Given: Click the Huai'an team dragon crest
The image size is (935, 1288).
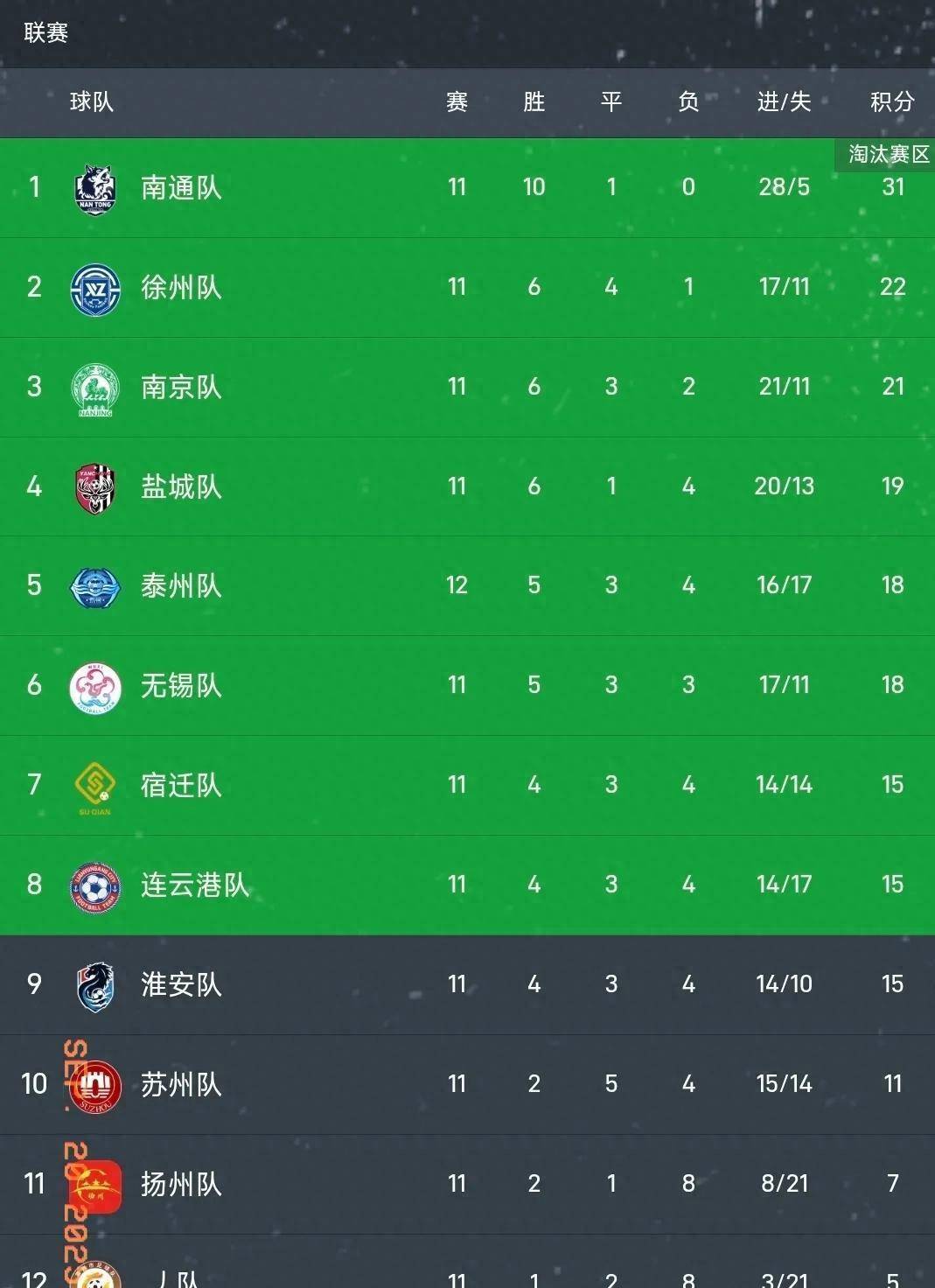Looking at the screenshot, I should click(x=95, y=987).
